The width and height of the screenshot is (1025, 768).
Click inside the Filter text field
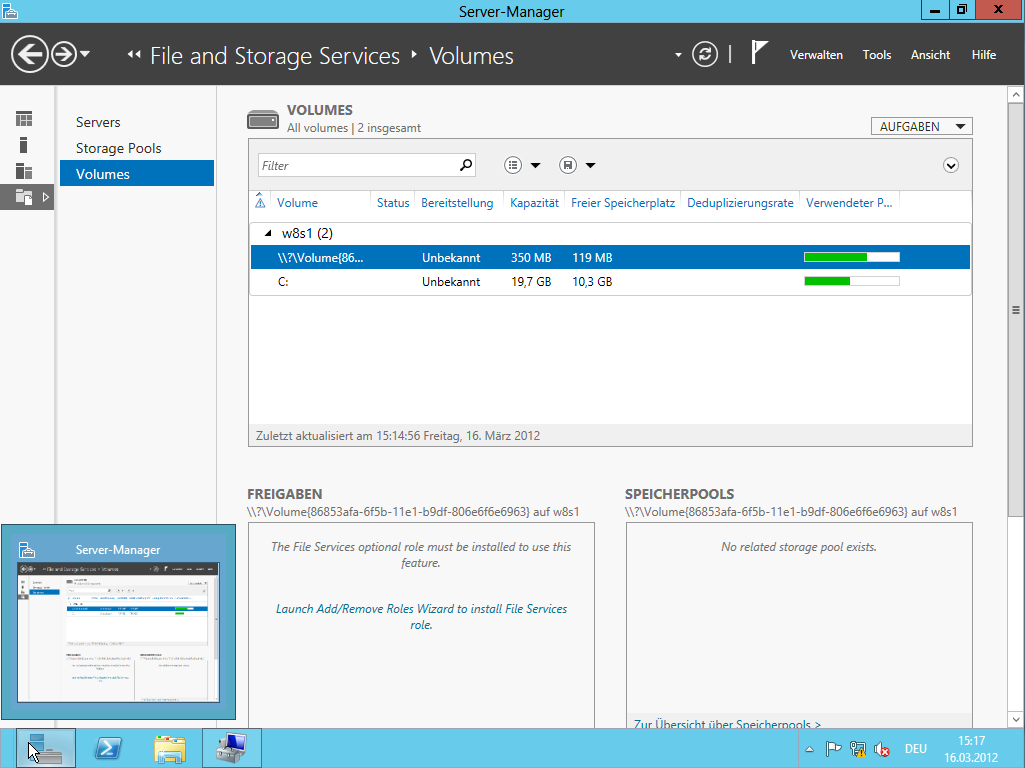pyautogui.click(x=355, y=166)
